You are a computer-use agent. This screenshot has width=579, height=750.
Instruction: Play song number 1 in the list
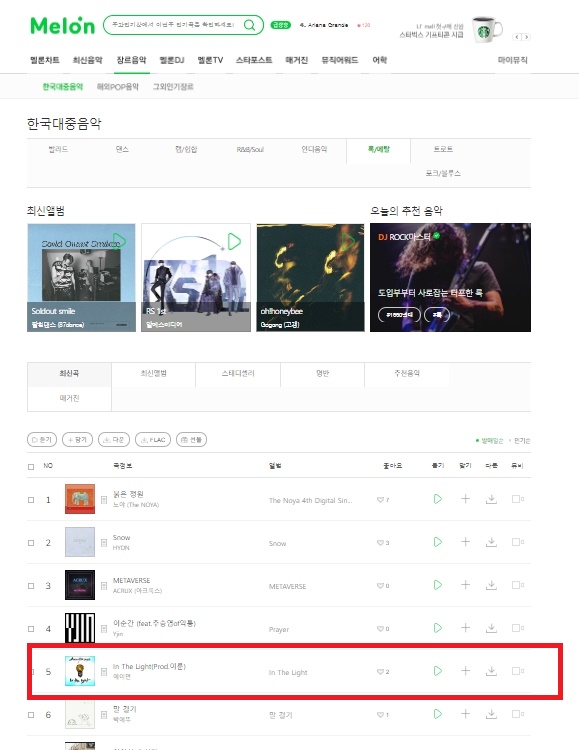pos(437,499)
